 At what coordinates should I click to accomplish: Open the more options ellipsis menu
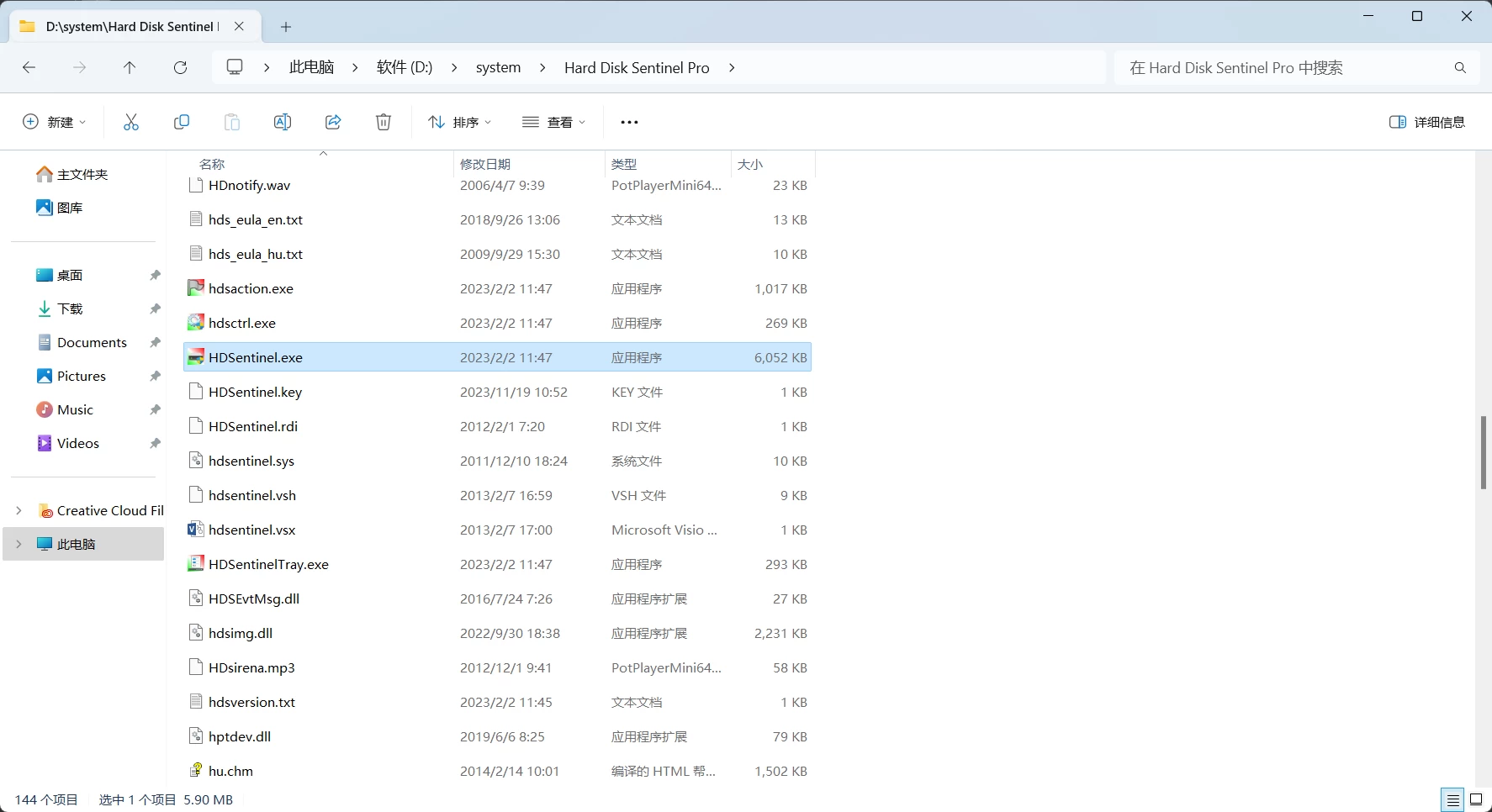(629, 122)
